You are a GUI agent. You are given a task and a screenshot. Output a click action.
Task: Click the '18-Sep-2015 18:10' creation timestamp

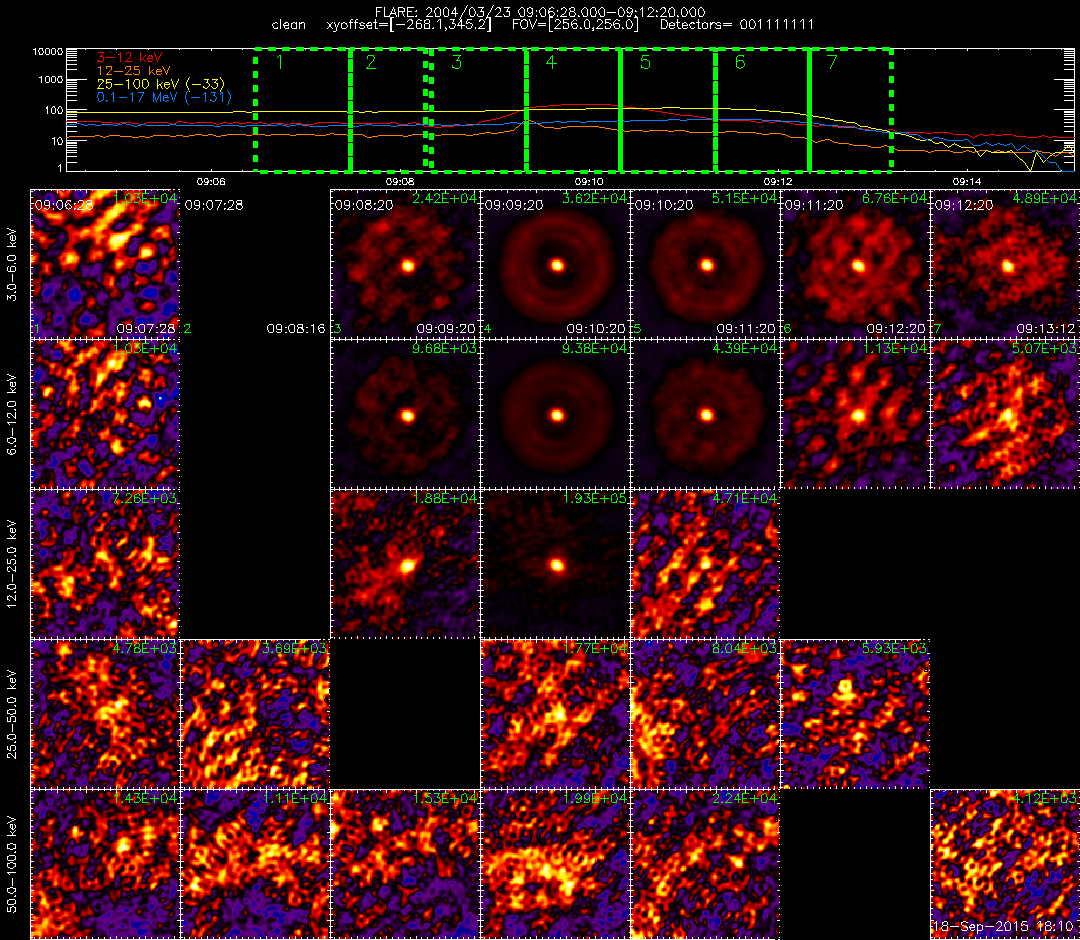click(x=1004, y=927)
